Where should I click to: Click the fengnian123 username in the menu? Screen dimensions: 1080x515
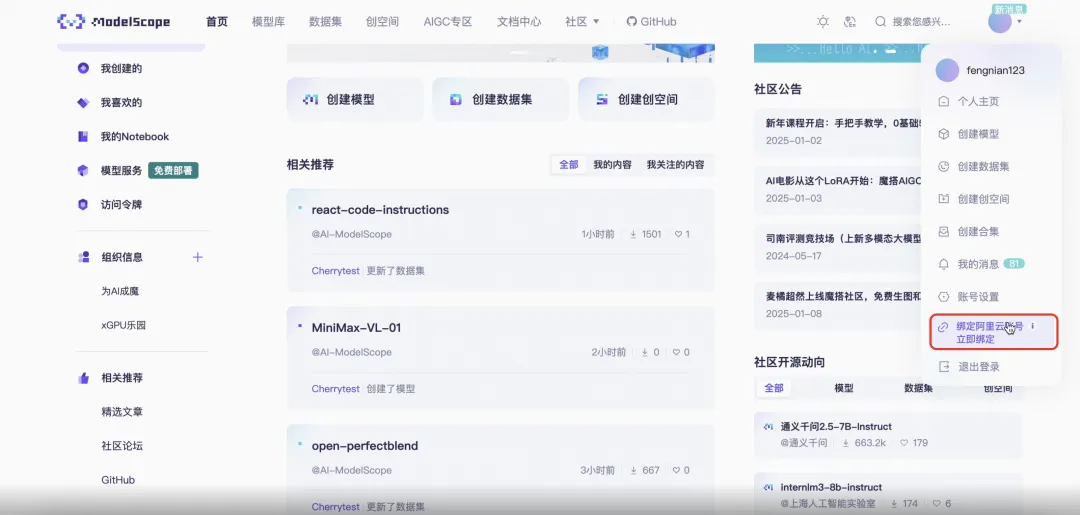point(995,70)
